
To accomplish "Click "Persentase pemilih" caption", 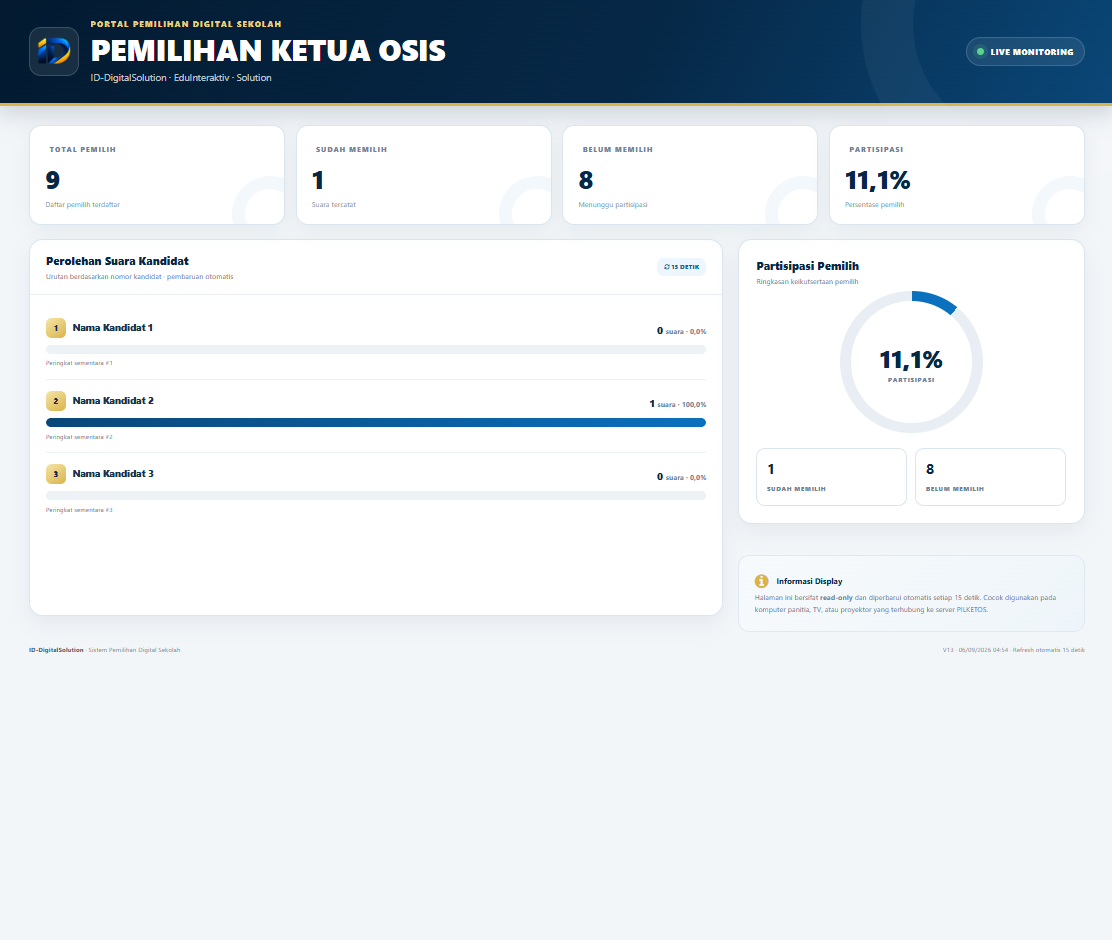I will (x=874, y=204).
